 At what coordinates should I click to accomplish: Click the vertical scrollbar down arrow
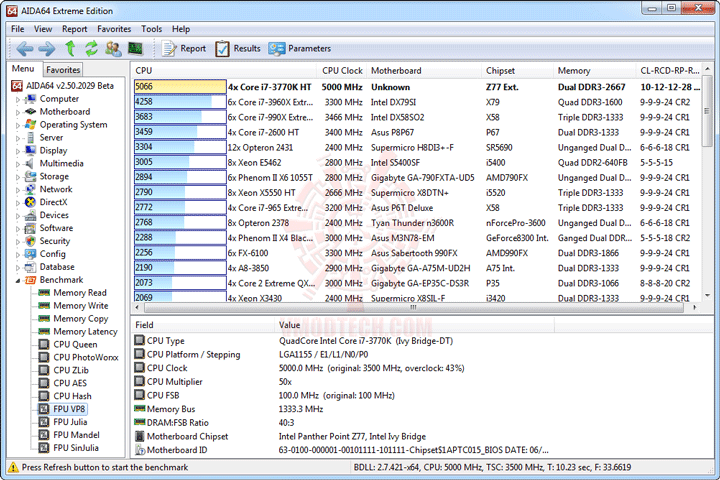click(x=707, y=295)
